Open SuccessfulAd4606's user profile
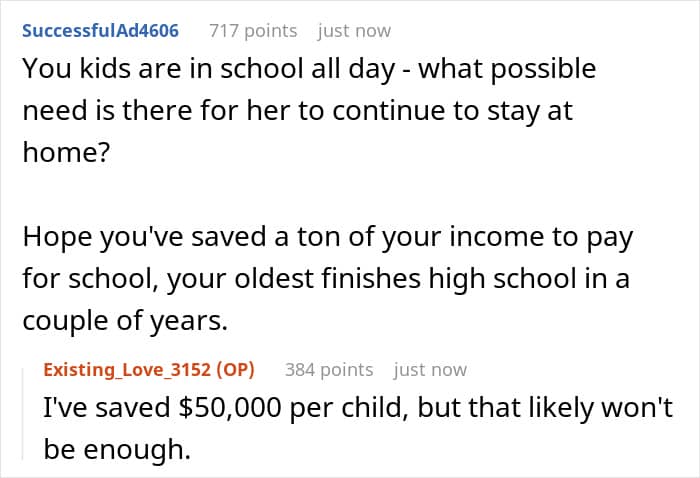700x478 pixels. tap(100, 30)
